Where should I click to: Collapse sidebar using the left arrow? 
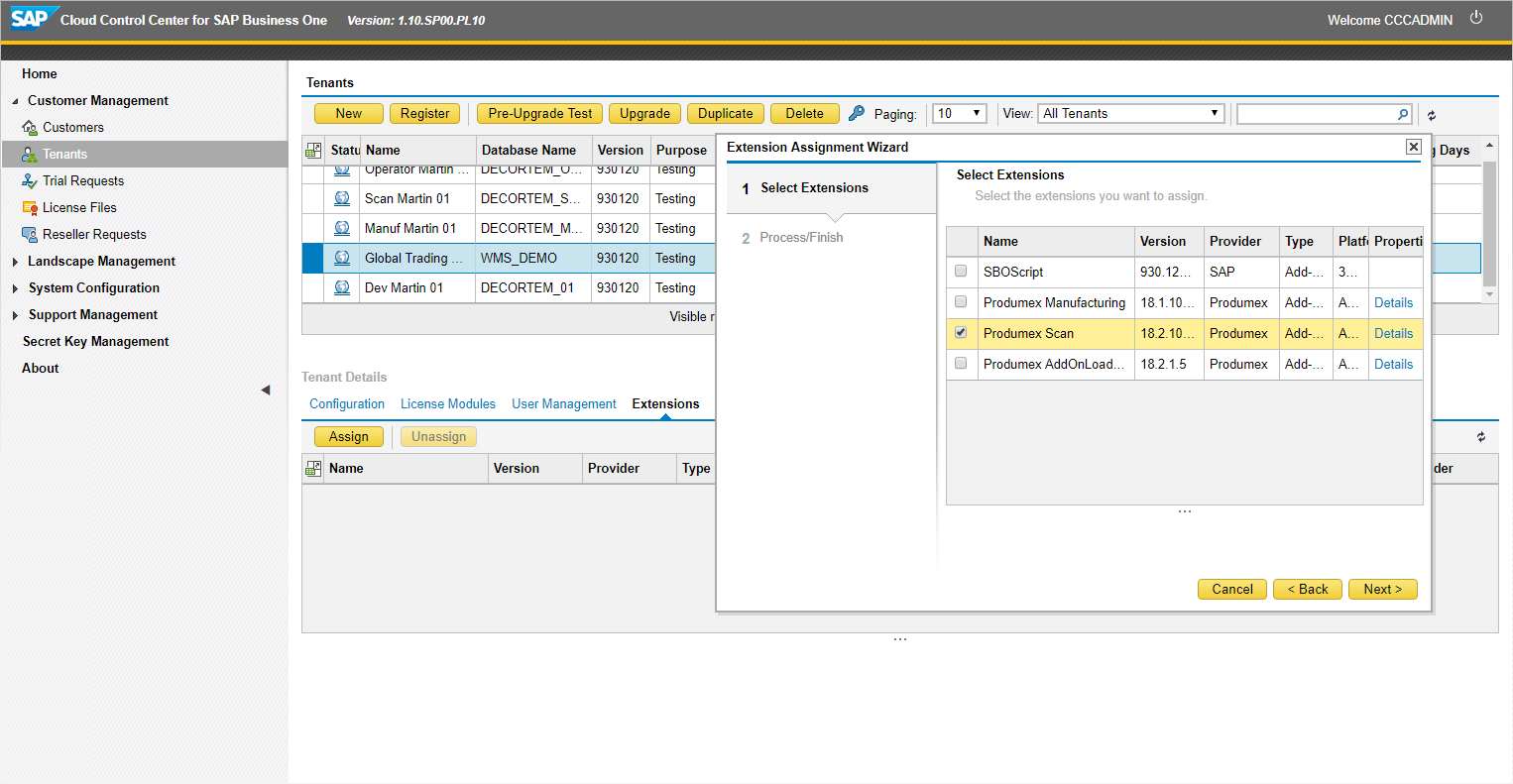point(266,390)
